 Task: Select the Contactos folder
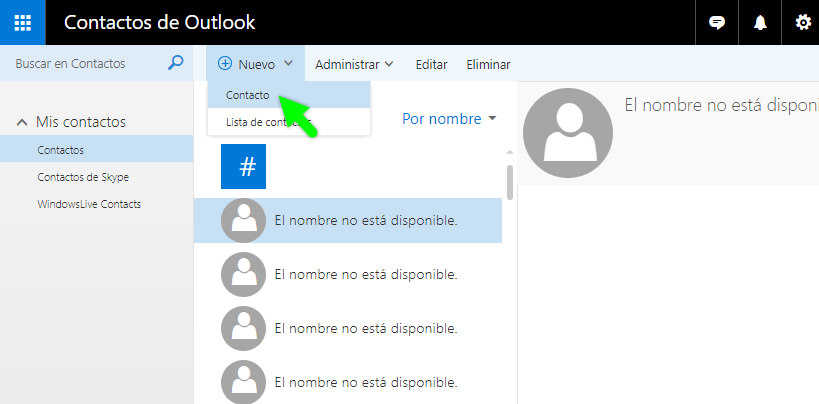pos(60,150)
